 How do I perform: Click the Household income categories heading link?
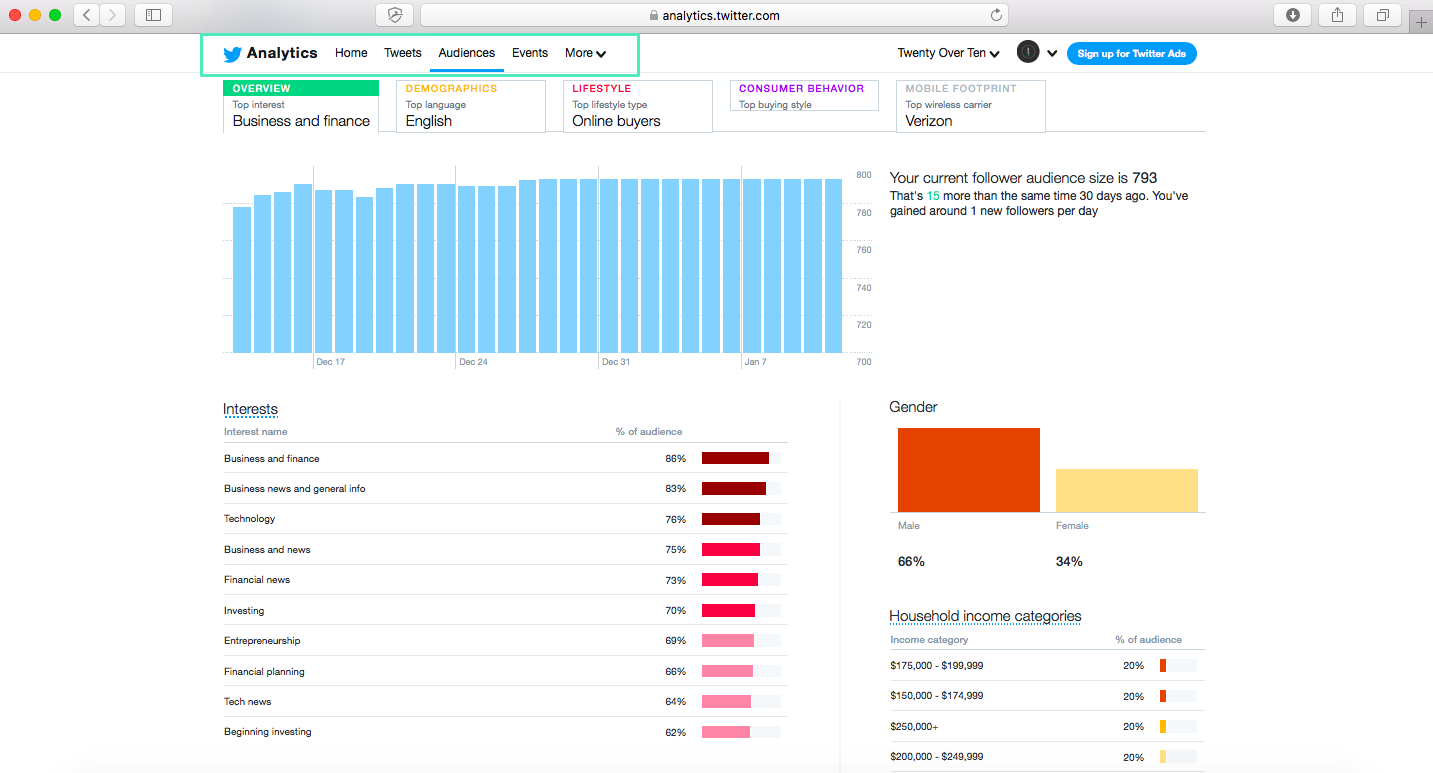pos(985,616)
